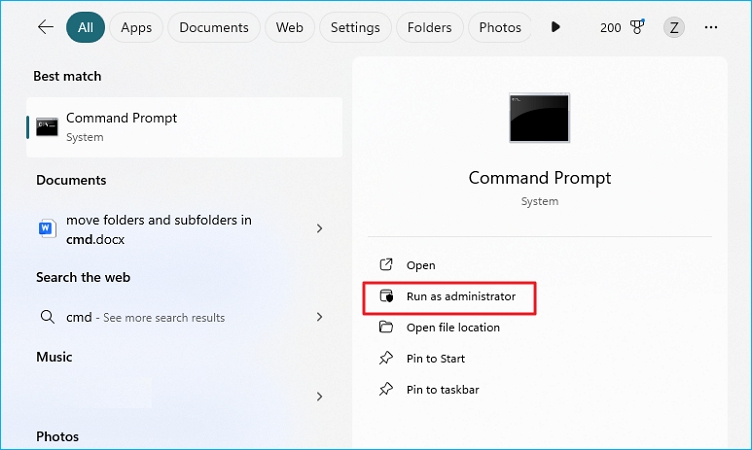Click Run as administrator
The image size is (752, 450).
(460, 296)
